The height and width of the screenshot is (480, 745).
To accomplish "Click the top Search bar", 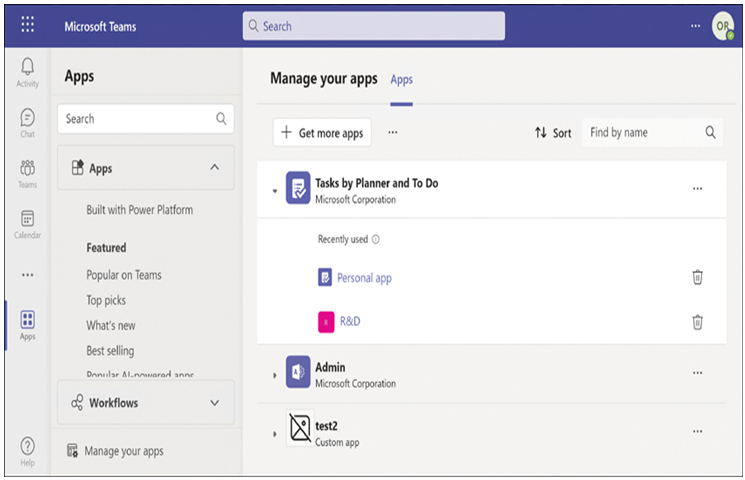I will pyautogui.click(x=374, y=26).
